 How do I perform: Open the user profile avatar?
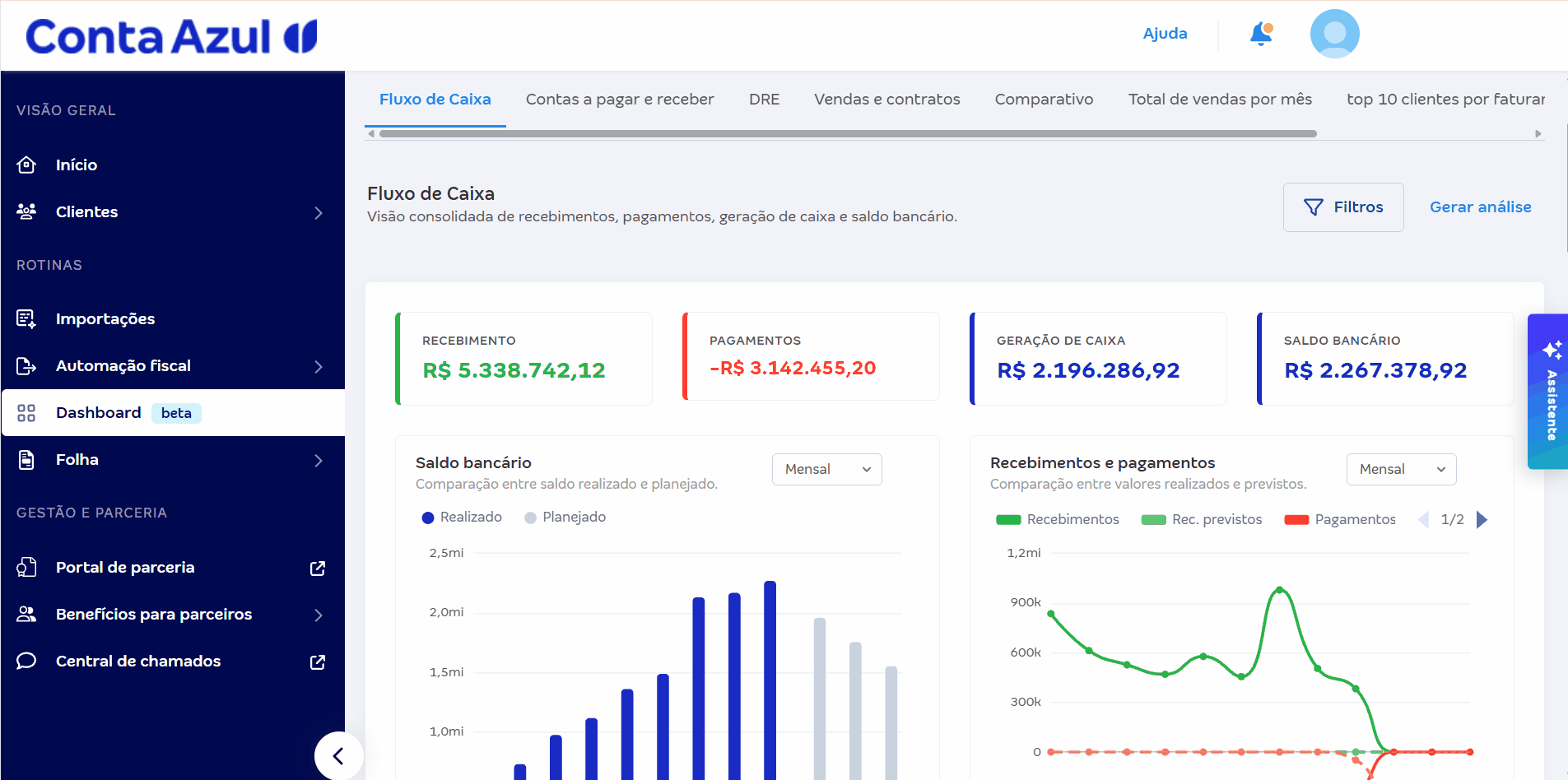1334,34
